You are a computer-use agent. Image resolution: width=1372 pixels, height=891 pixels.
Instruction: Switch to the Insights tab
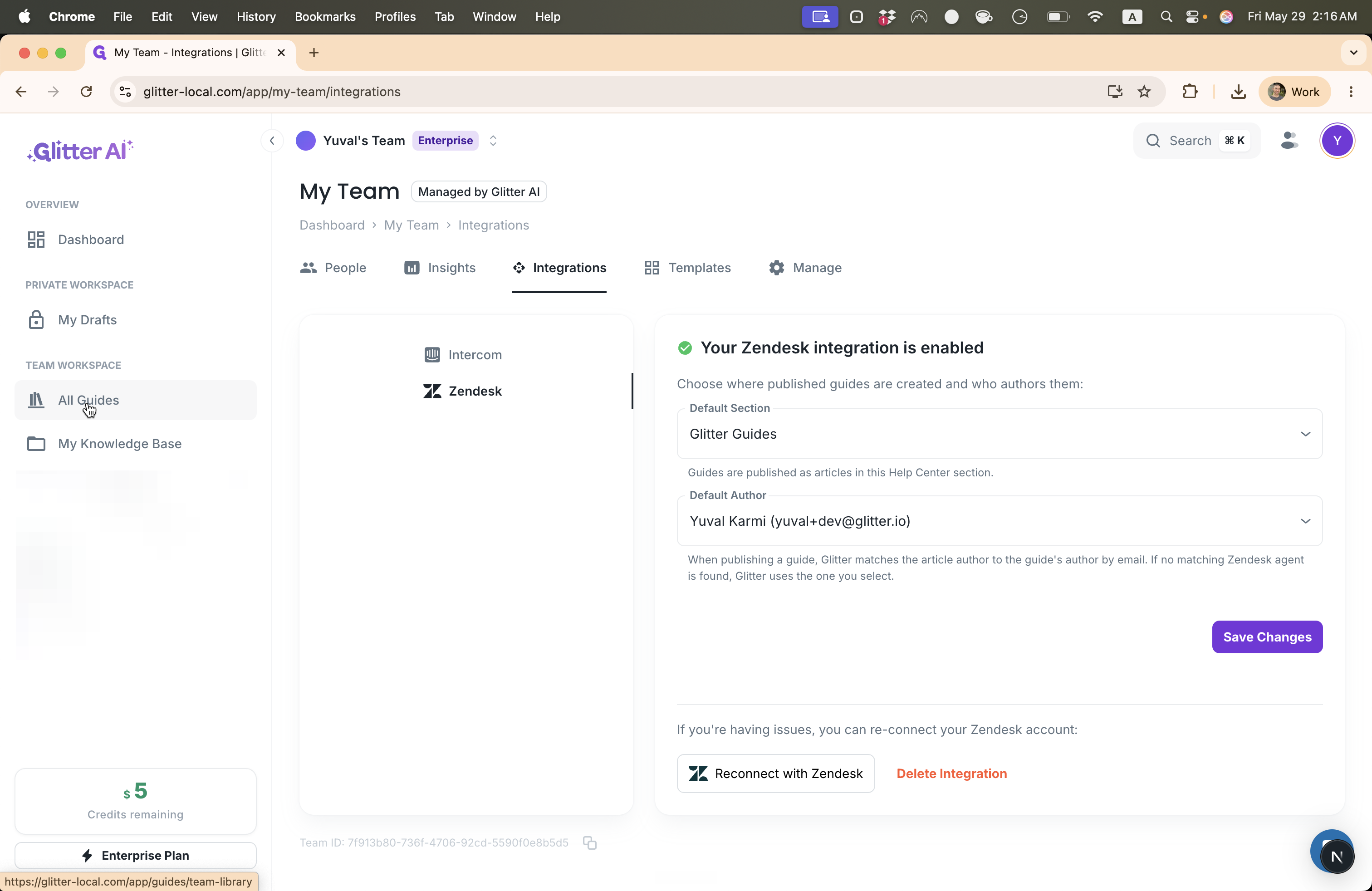tap(439, 268)
